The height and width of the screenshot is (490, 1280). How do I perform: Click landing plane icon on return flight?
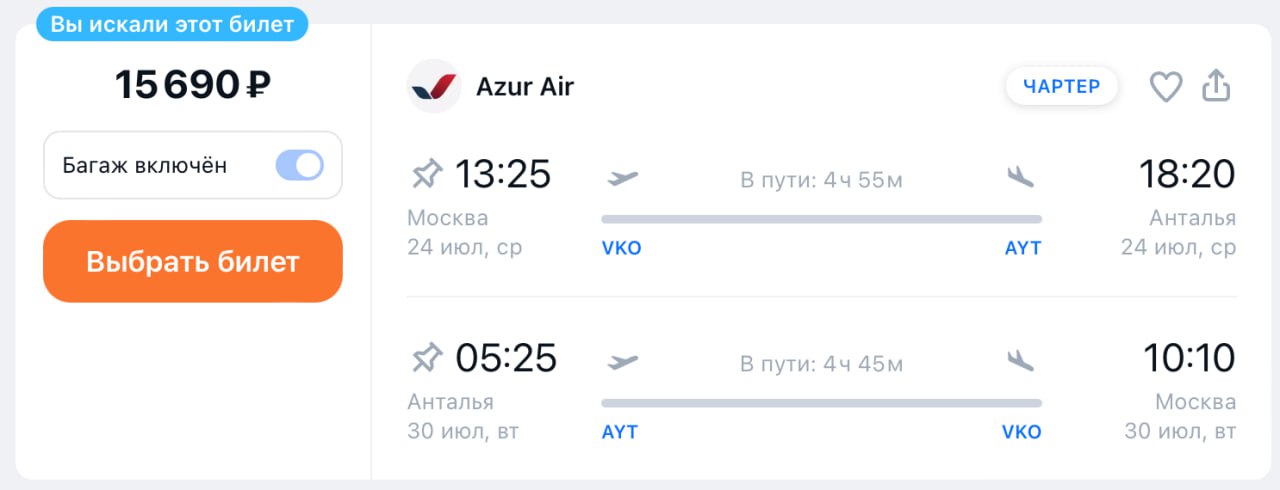click(1020, 360)
